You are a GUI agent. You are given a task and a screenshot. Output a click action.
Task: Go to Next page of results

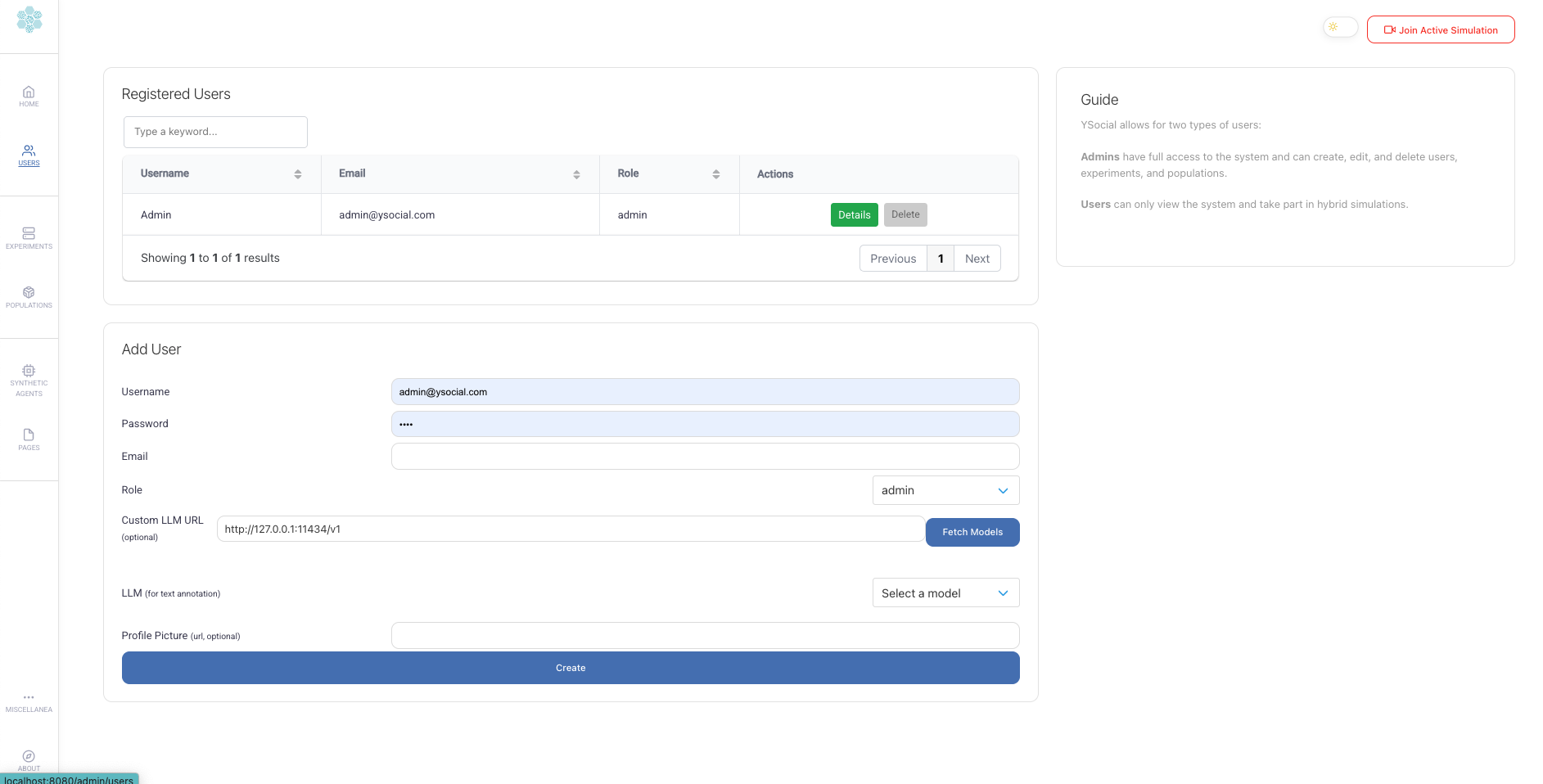977,259
